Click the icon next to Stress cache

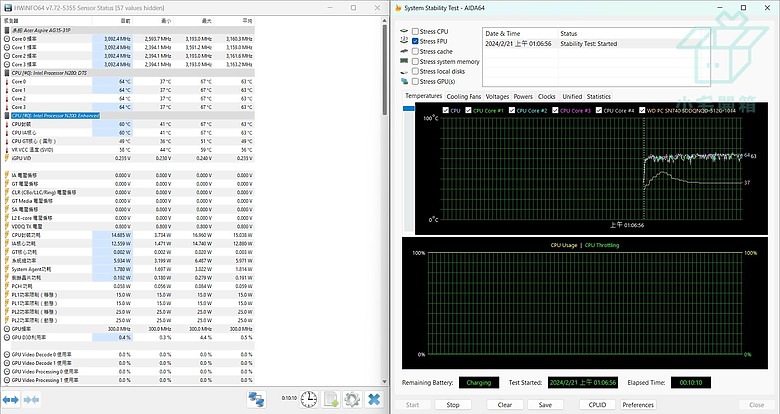[404, 51]
